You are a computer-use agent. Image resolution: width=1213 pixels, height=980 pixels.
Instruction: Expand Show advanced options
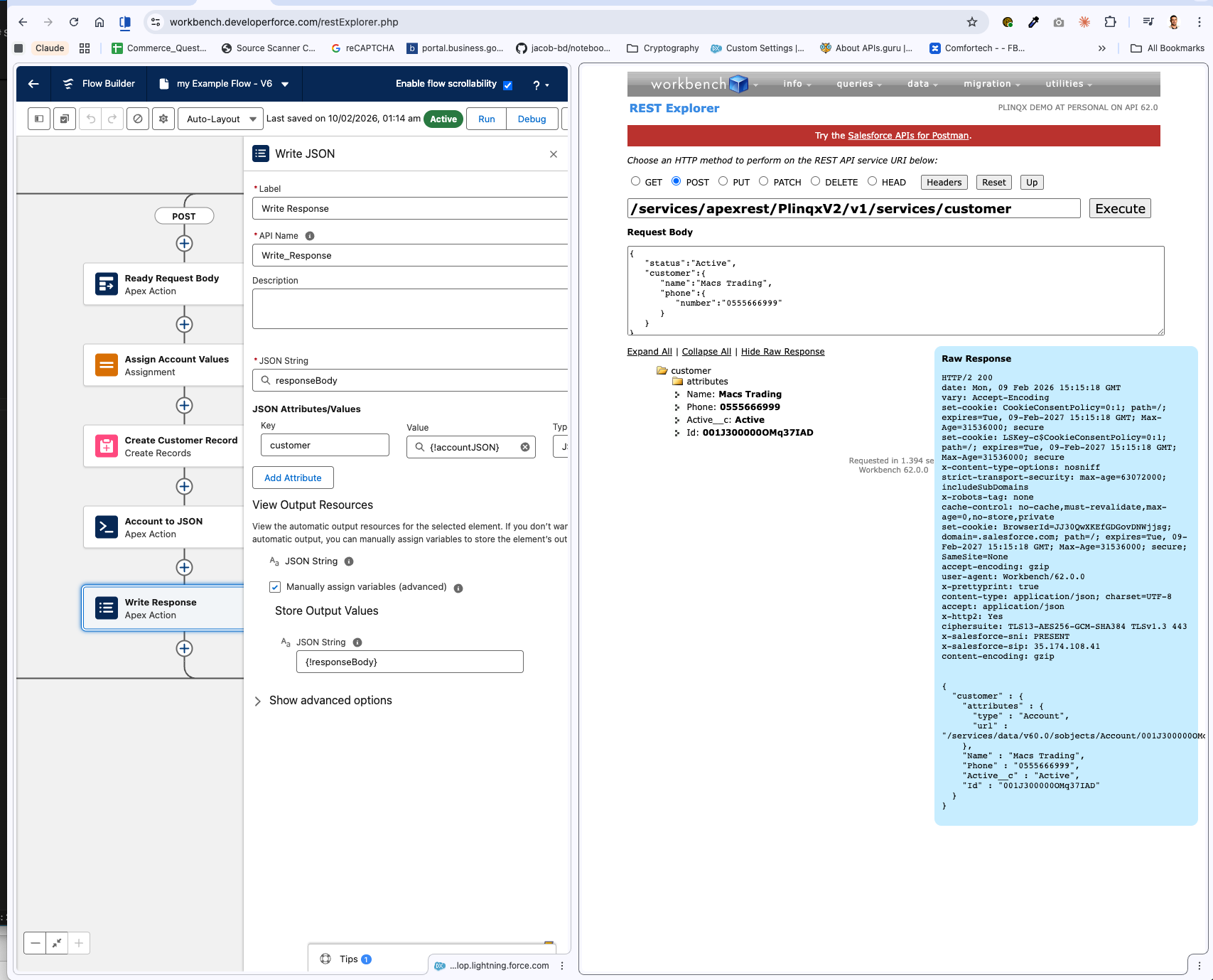(323, 701)
